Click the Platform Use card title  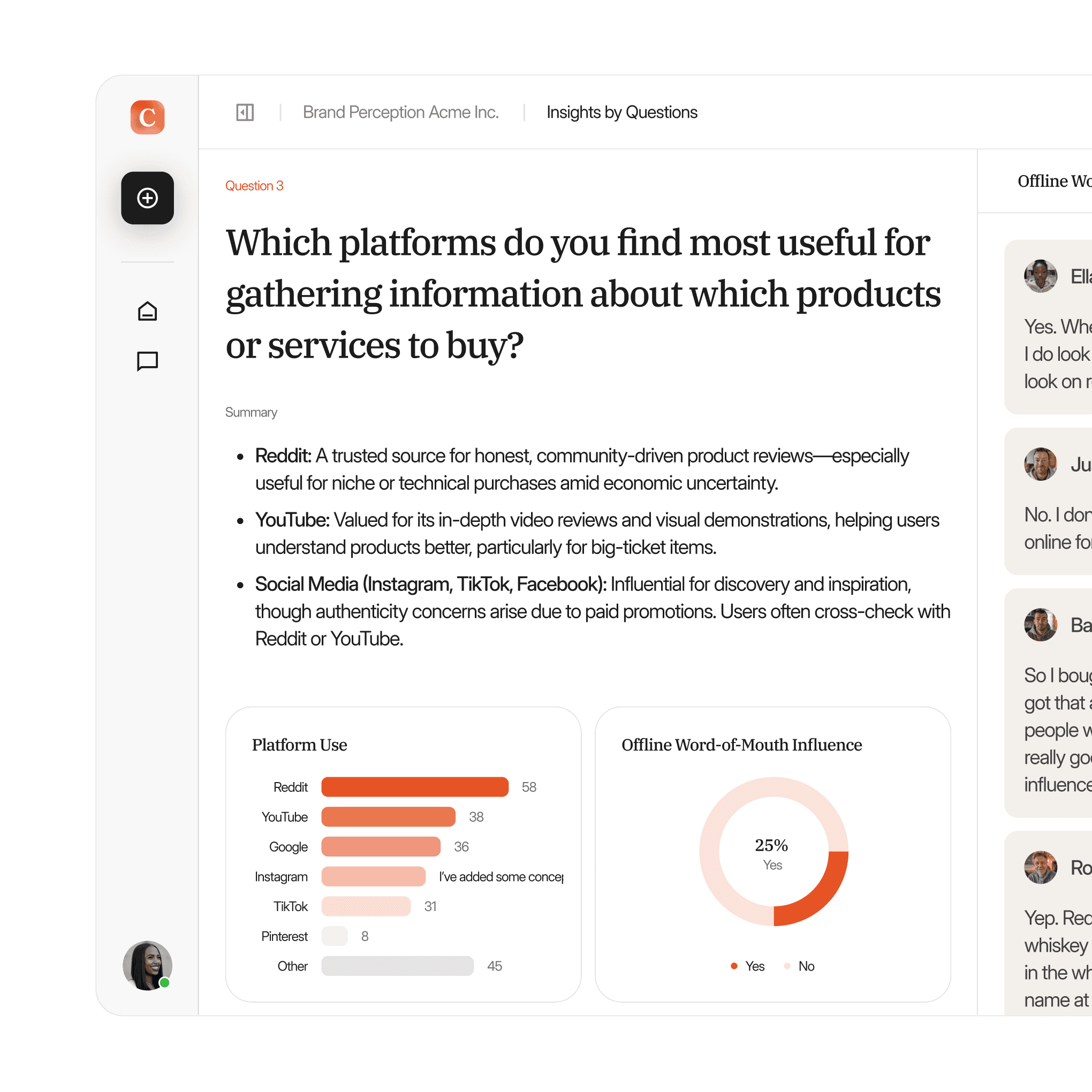point(300,745)
